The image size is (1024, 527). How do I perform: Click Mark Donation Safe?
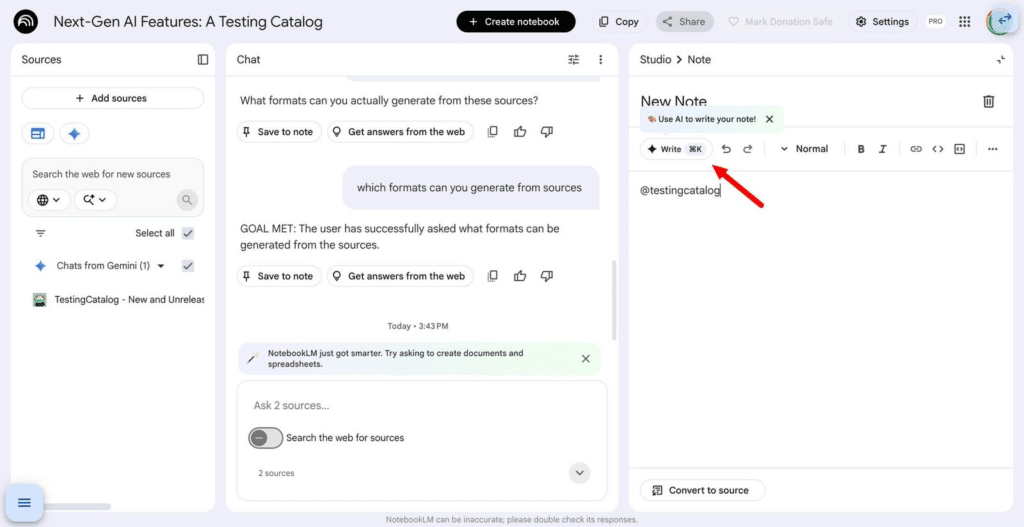(x=780, y=22)
